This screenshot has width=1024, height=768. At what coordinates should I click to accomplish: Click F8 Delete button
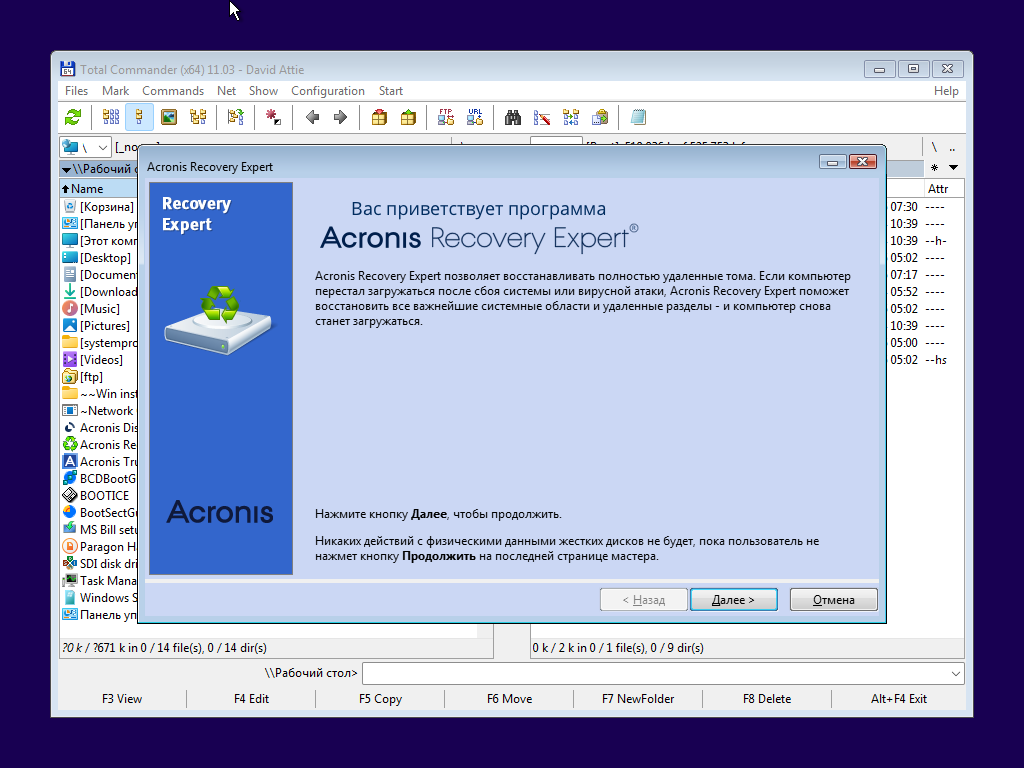(x=767, y=699)
